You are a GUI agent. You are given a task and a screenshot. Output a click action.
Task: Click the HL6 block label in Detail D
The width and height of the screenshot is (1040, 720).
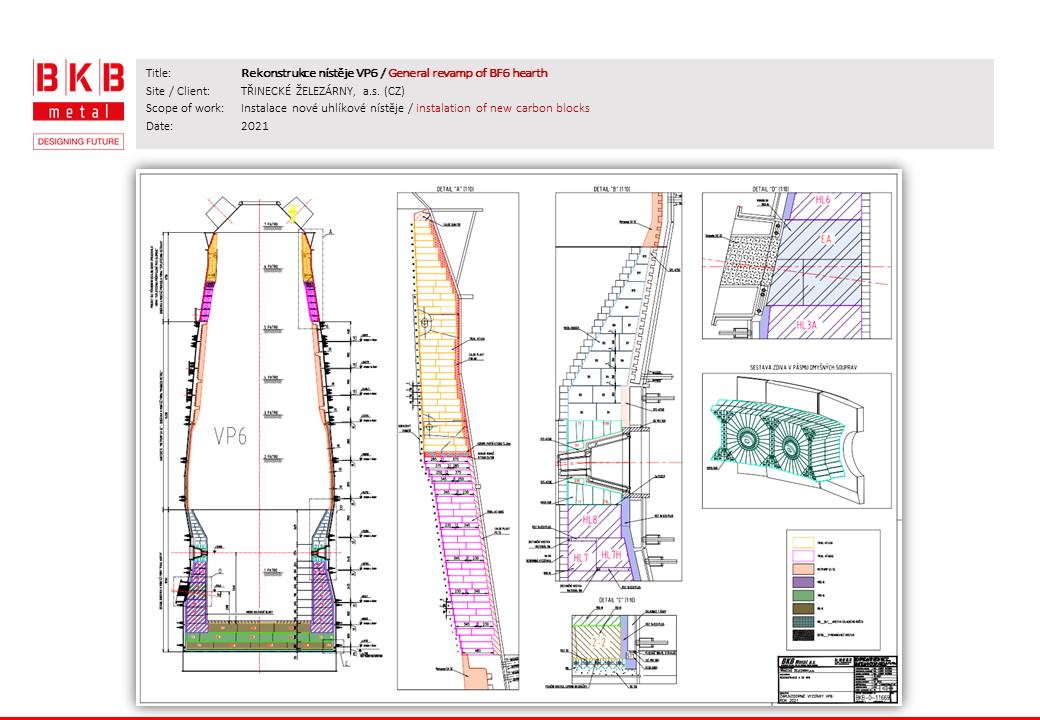pyautogui.click(x=823, y=200)
